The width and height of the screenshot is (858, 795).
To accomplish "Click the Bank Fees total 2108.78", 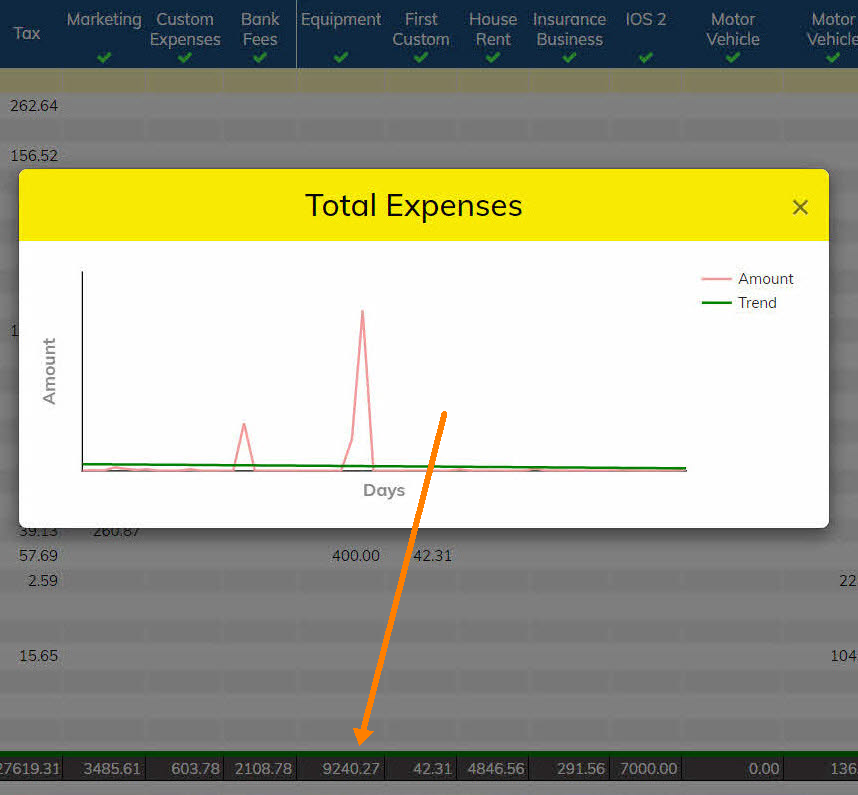I will [261, 769].
